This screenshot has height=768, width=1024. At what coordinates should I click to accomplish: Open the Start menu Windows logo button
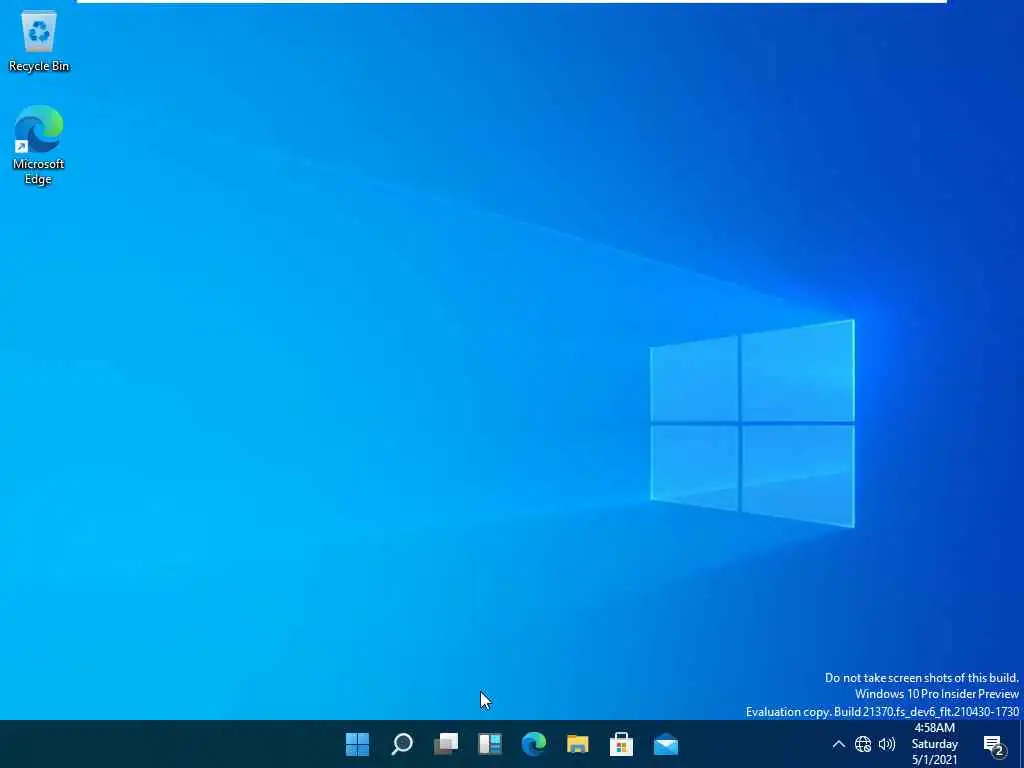pyautogui.click(x=357, y=744)
